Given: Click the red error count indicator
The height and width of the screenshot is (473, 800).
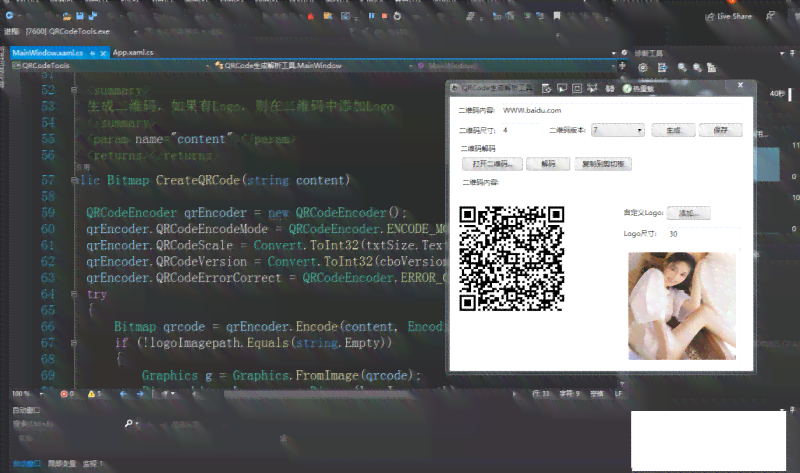Looking at the screenshot, I should (x=67, y=394).
